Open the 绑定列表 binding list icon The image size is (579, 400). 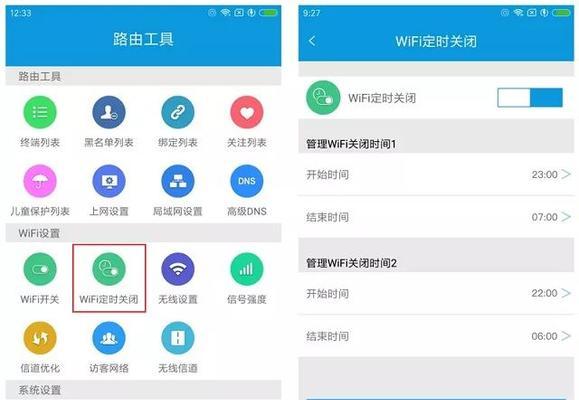178,112
